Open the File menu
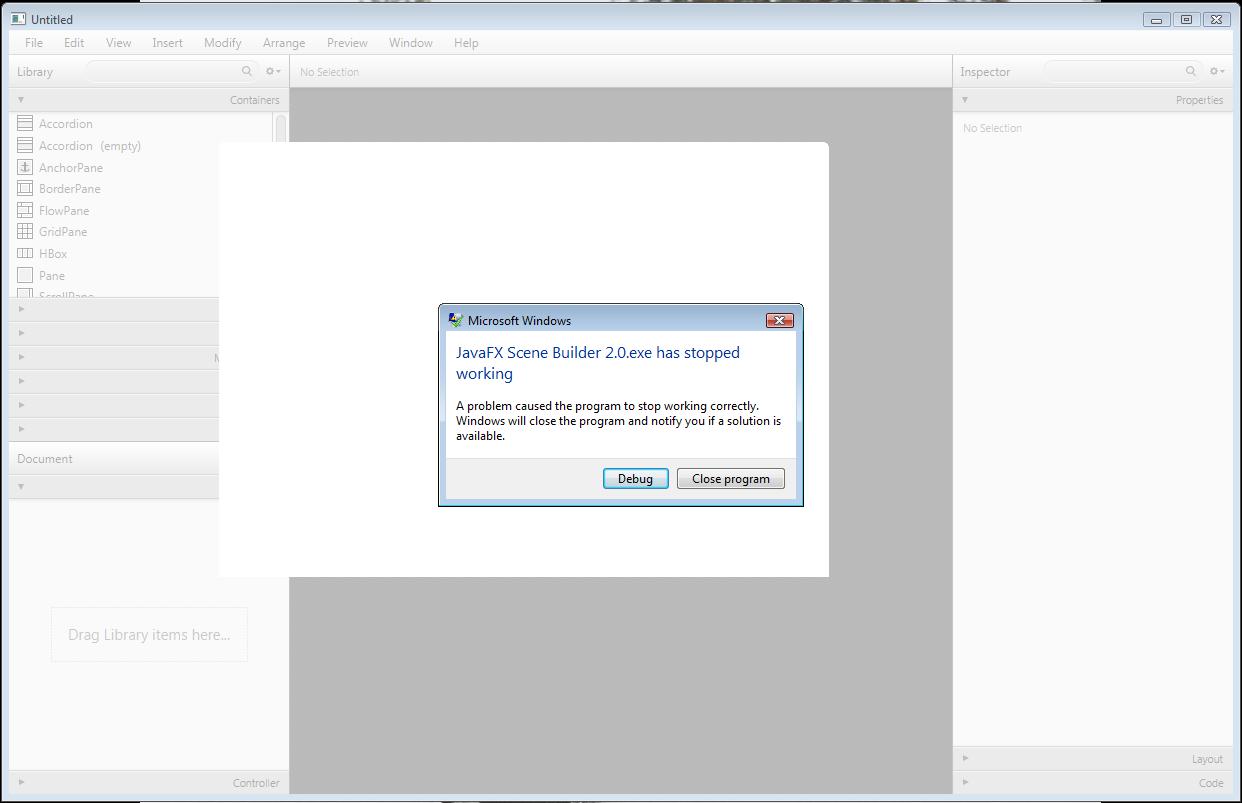Viewport: 1242px width, 803px height. tap(34, 43)
